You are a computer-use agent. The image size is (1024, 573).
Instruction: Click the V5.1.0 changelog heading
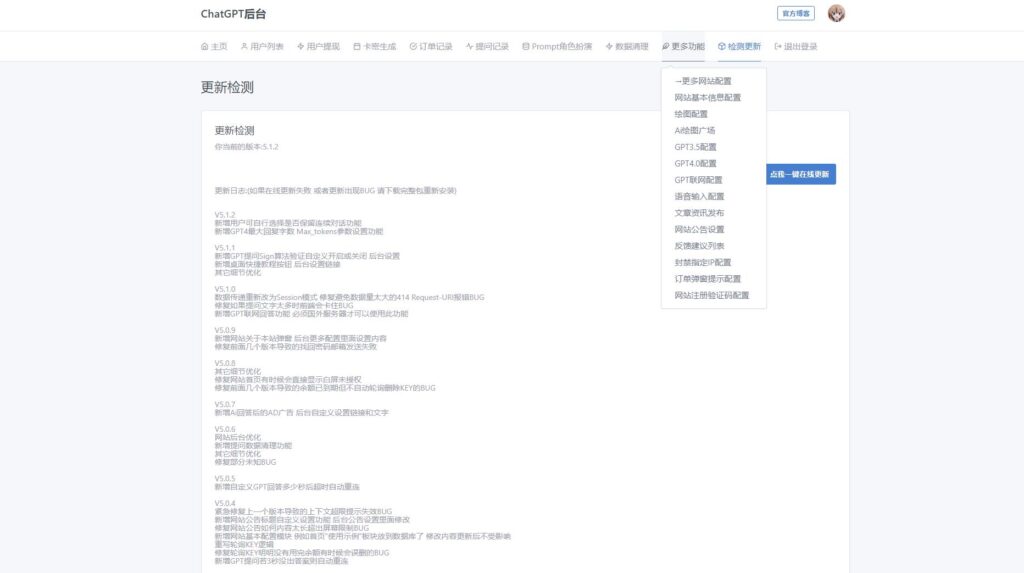(225, 289)
